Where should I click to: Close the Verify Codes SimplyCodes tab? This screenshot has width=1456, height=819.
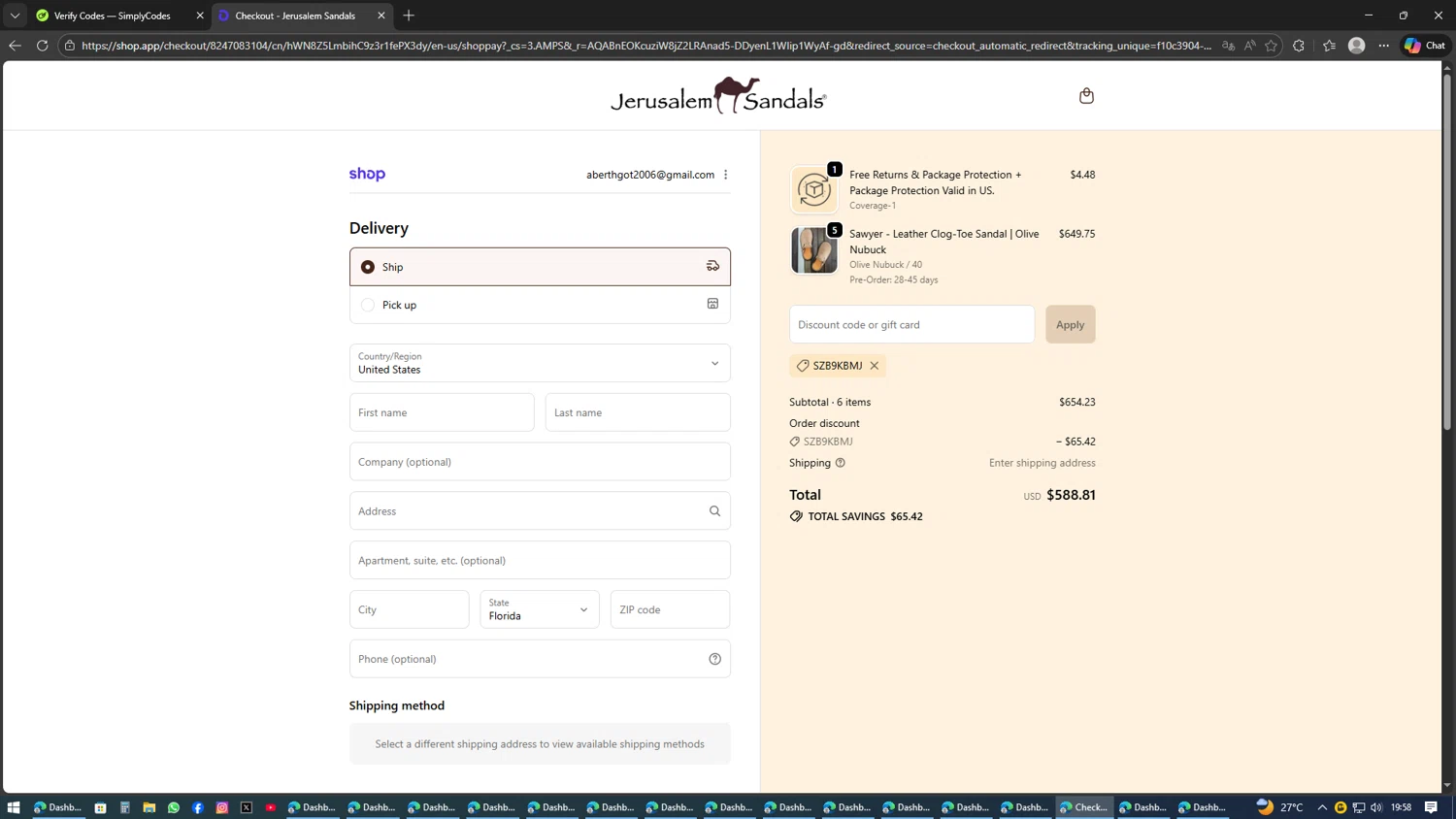coord(200,16)
